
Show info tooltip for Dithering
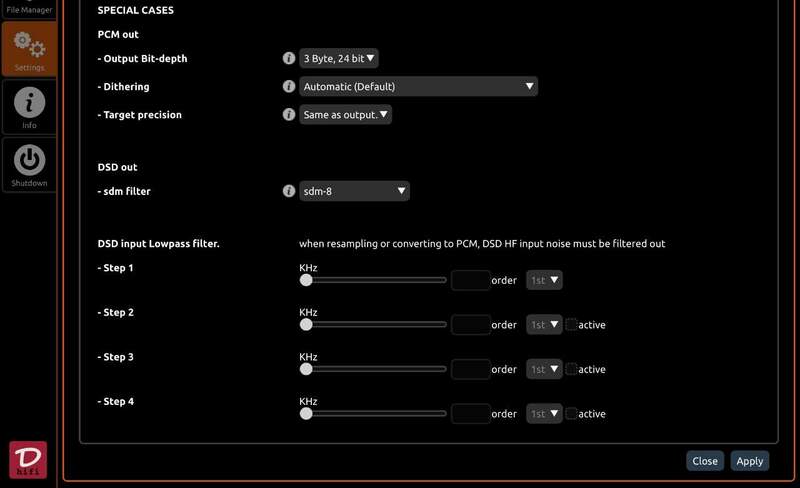pos(289,87)
